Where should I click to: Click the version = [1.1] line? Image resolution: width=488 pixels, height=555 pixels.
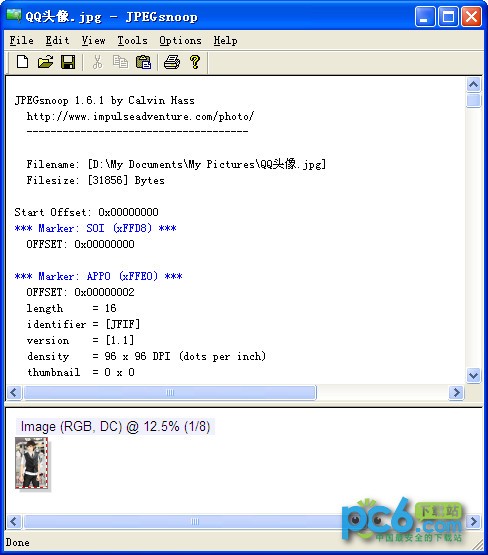point(80,341)
